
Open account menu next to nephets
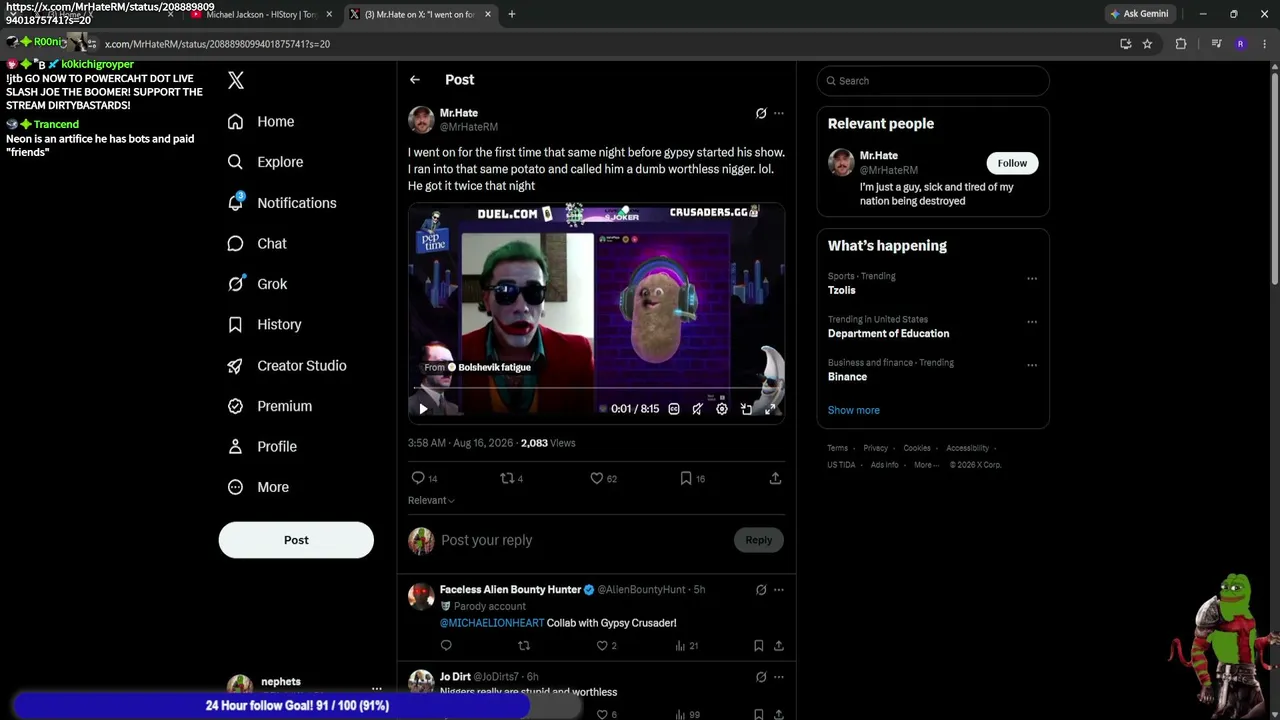tap(377, 689)
